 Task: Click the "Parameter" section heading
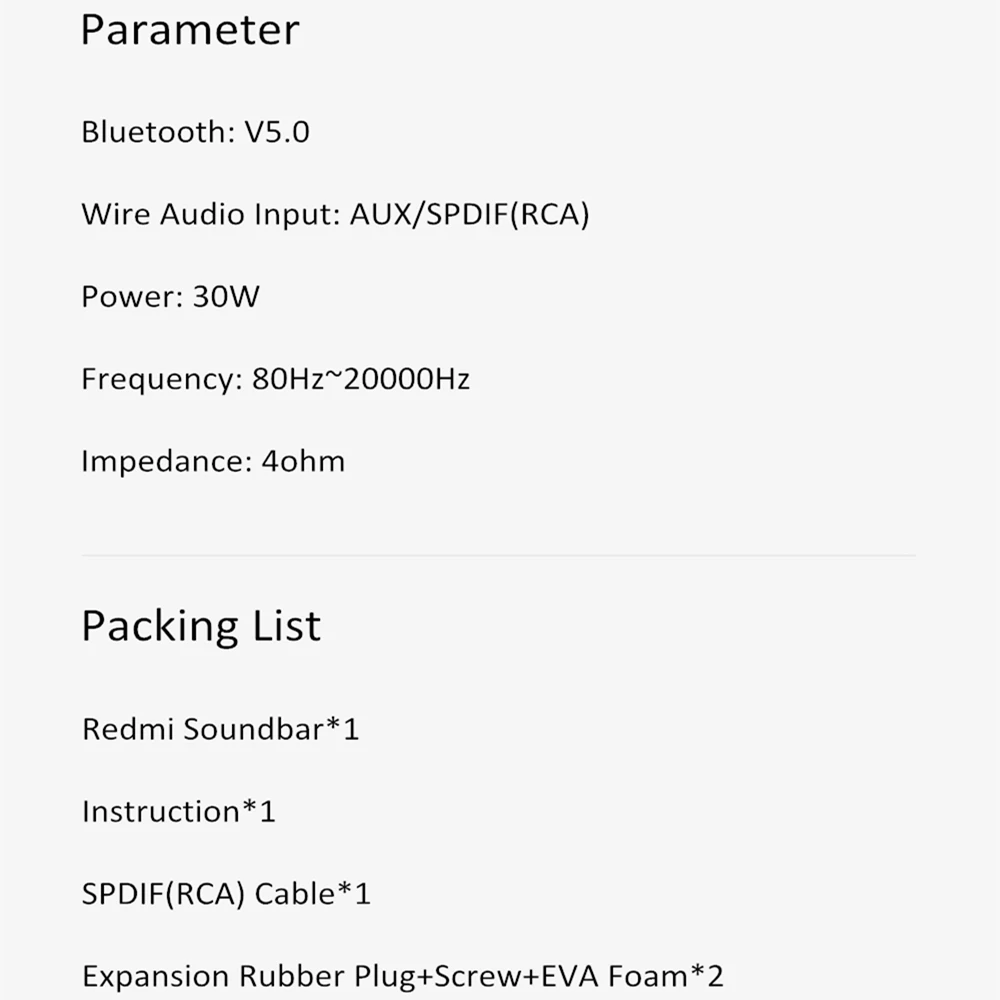click(x=189, y=30)
